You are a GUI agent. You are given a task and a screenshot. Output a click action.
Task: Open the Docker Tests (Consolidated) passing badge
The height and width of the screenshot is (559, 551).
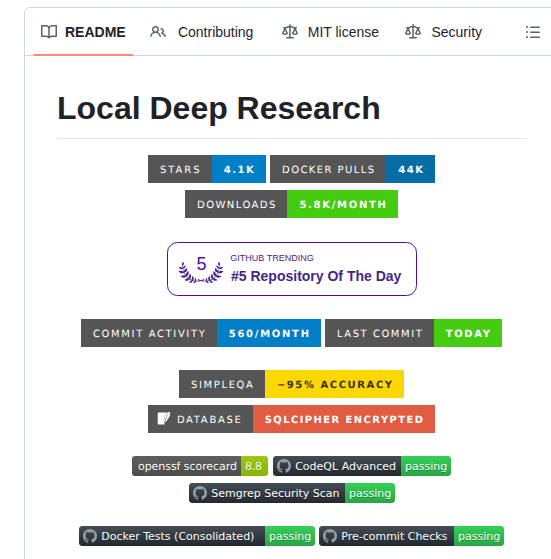(x=197, y=536)
